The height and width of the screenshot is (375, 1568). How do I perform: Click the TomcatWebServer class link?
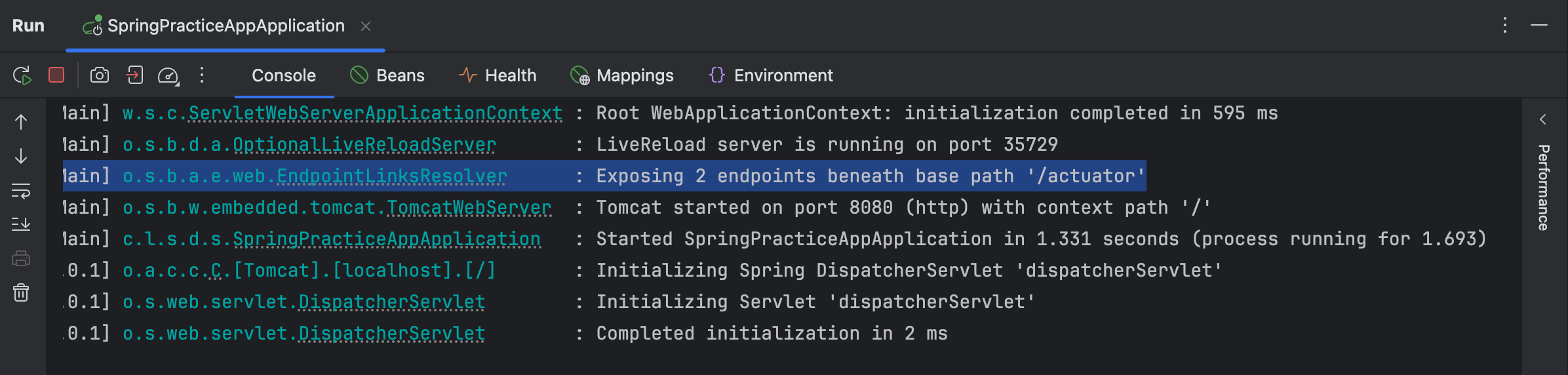click(469, 208)
